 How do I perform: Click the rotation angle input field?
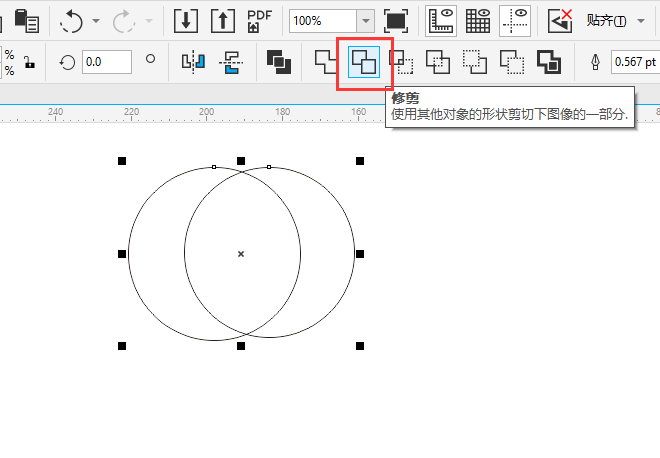click(x=106, y=62)
